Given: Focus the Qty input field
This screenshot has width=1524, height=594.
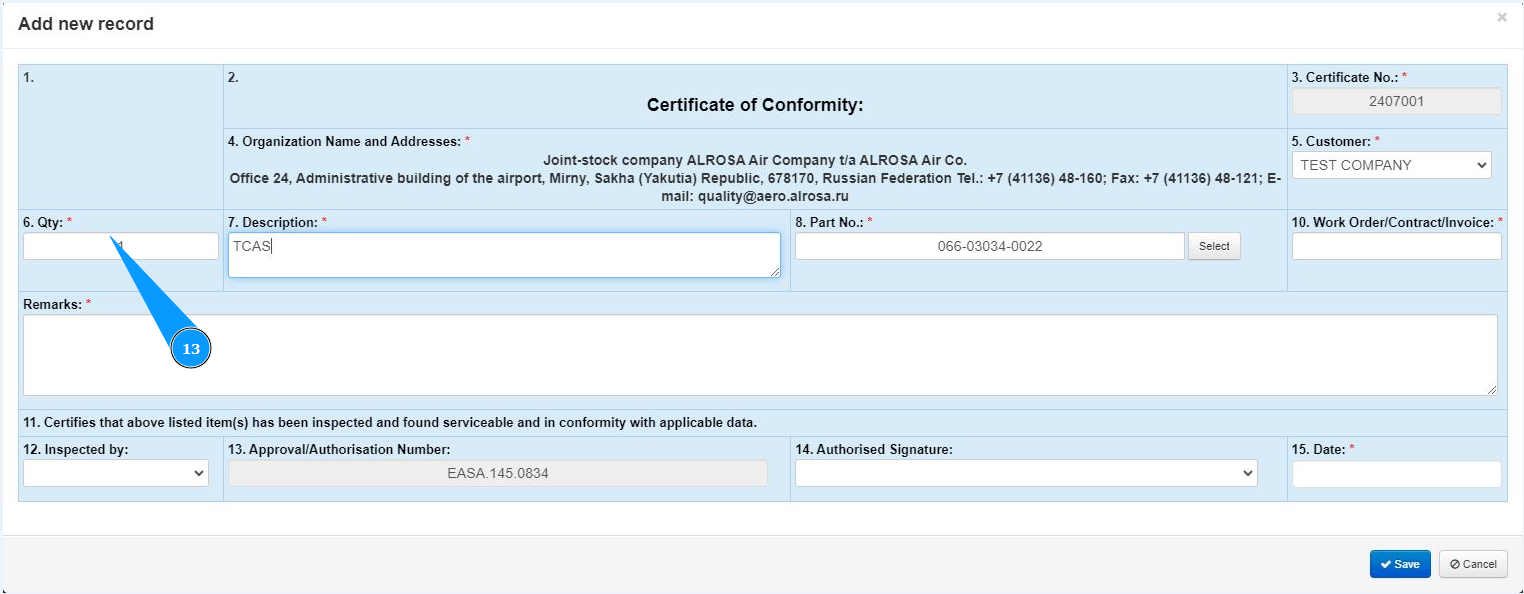Looking at the screenshot, I should (x=60, y=246).
